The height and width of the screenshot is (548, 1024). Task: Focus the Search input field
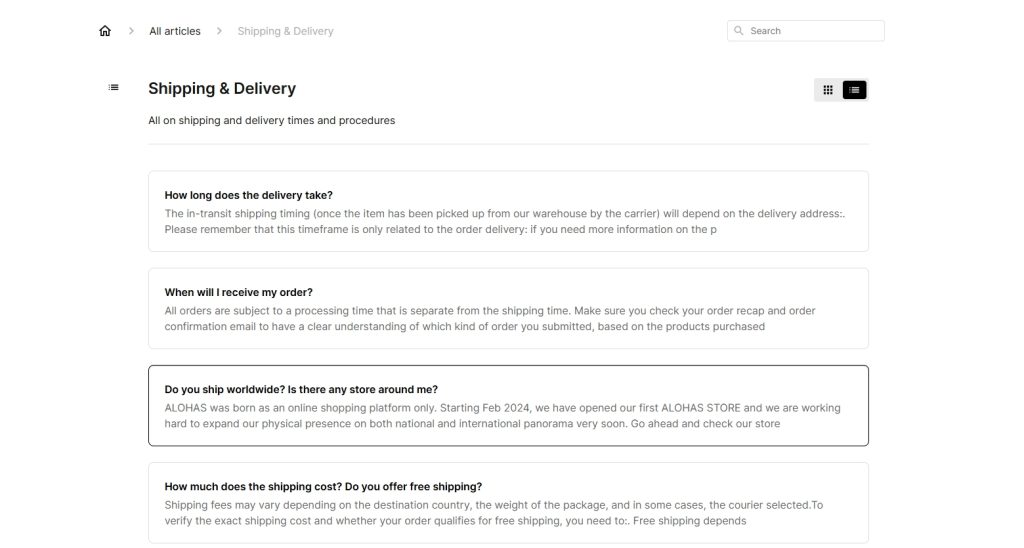click(x=812, y=31)
